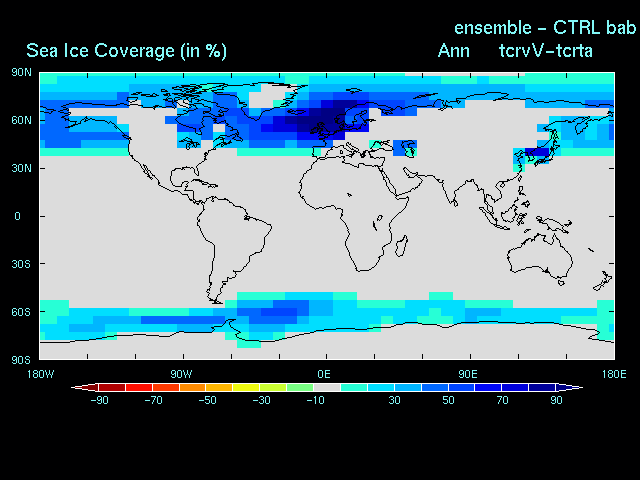Click the 180W longitude label
The width and height of the screenshot is (640, 480).
(40, 374)
